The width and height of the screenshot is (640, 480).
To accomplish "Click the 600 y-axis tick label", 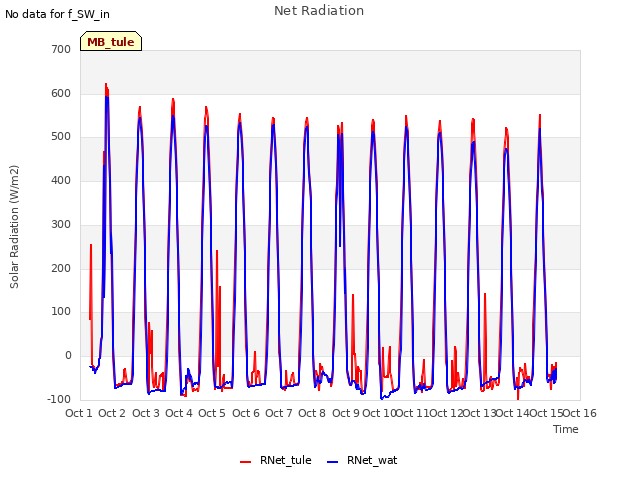I will (61, 93).
